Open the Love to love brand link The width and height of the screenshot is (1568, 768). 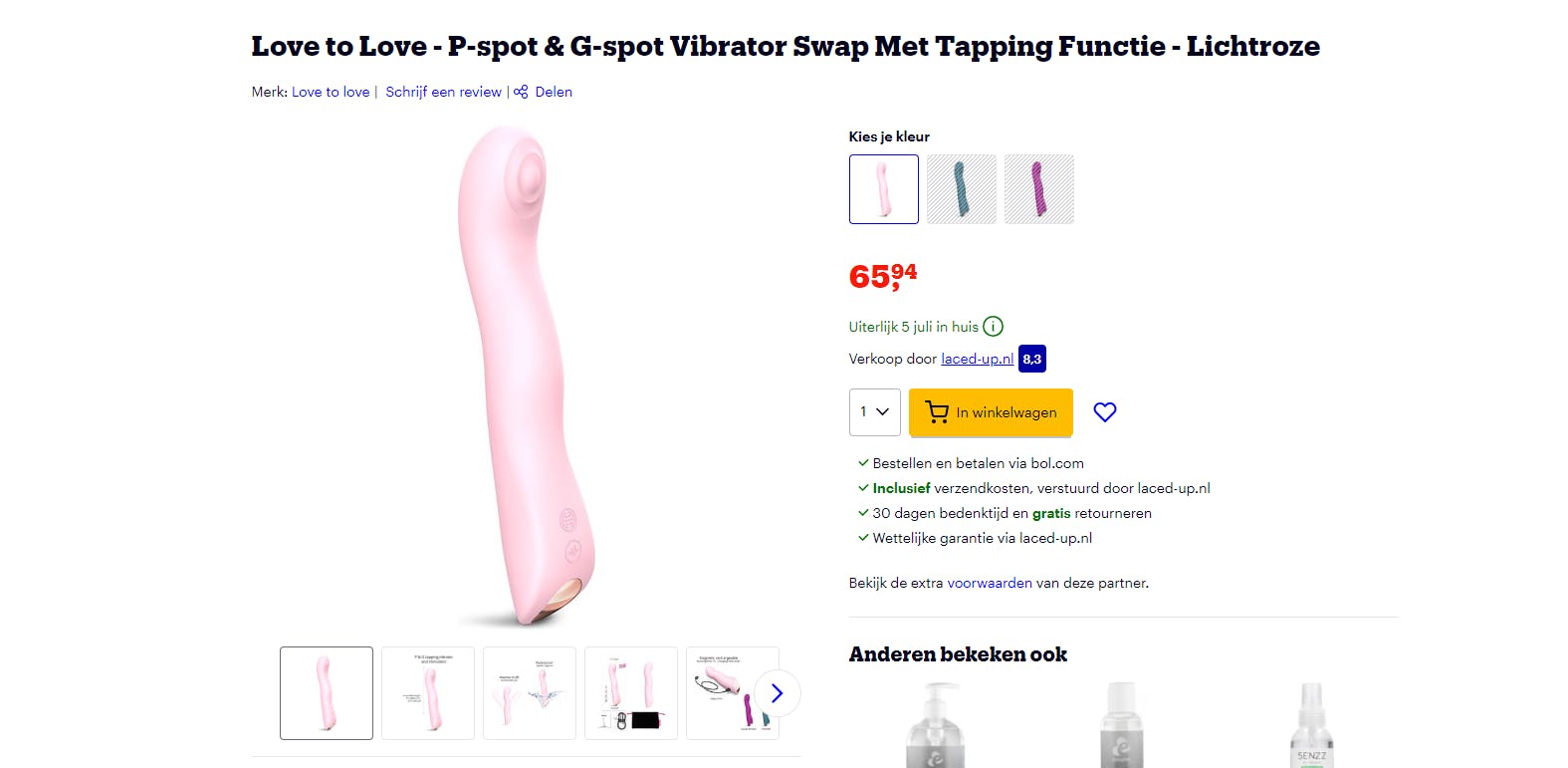pos(331,92)
